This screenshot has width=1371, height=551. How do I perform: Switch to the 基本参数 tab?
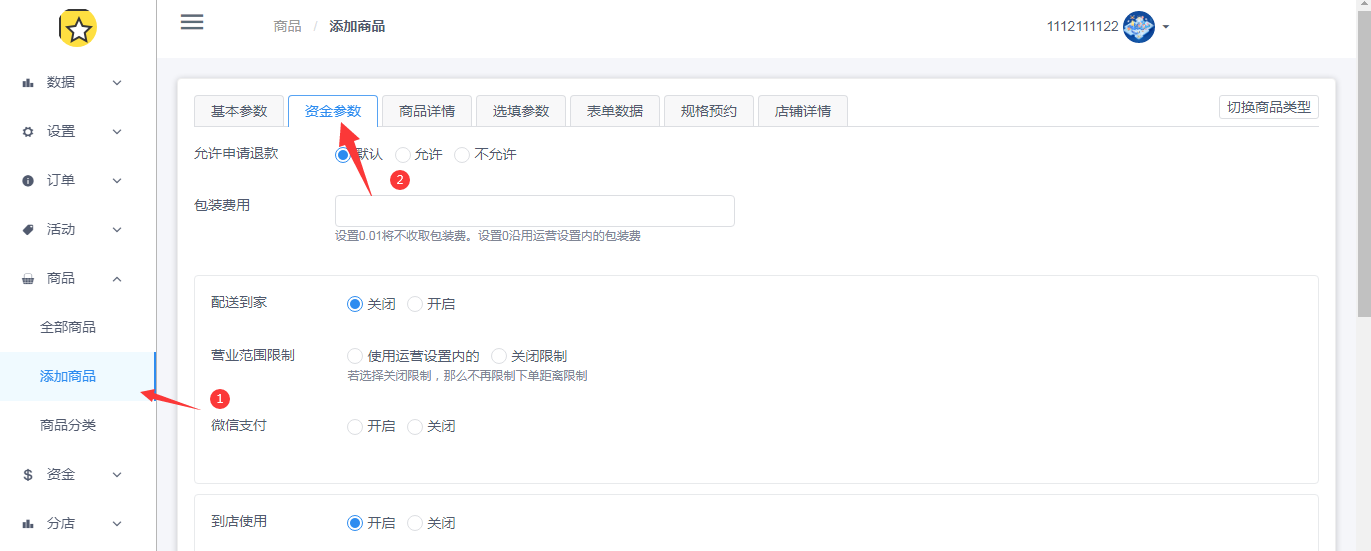click(239, 111)
